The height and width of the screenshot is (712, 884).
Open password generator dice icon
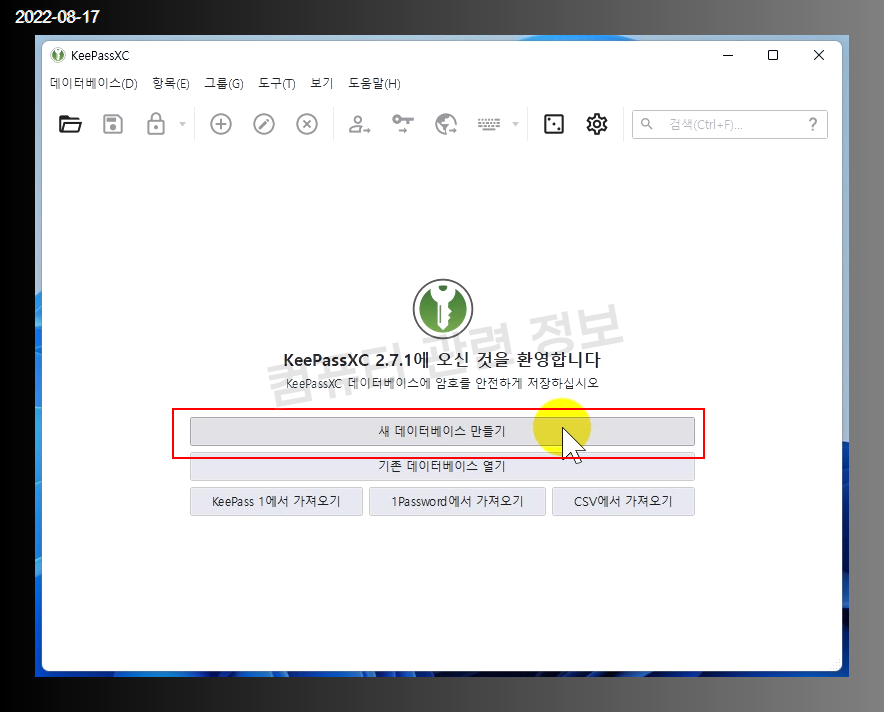pos(554,124)
